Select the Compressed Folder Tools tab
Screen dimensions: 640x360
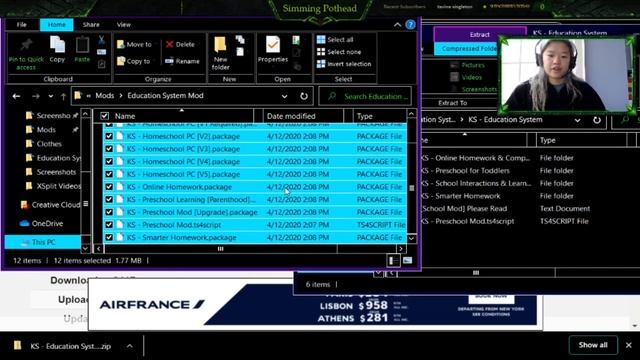click(467, 49)
